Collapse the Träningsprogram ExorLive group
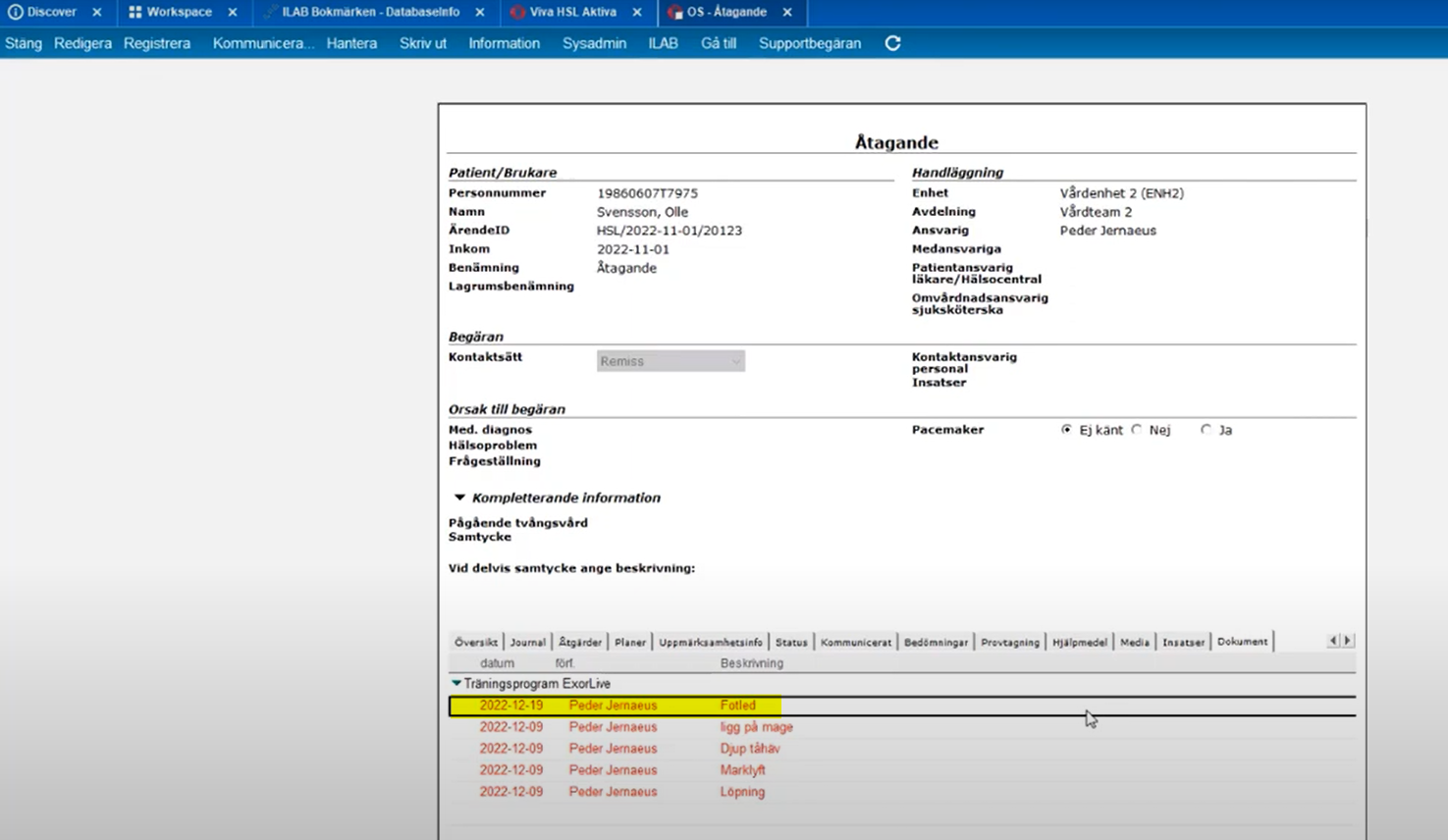Screen dimensions: 1448x840 coord(456,683)
